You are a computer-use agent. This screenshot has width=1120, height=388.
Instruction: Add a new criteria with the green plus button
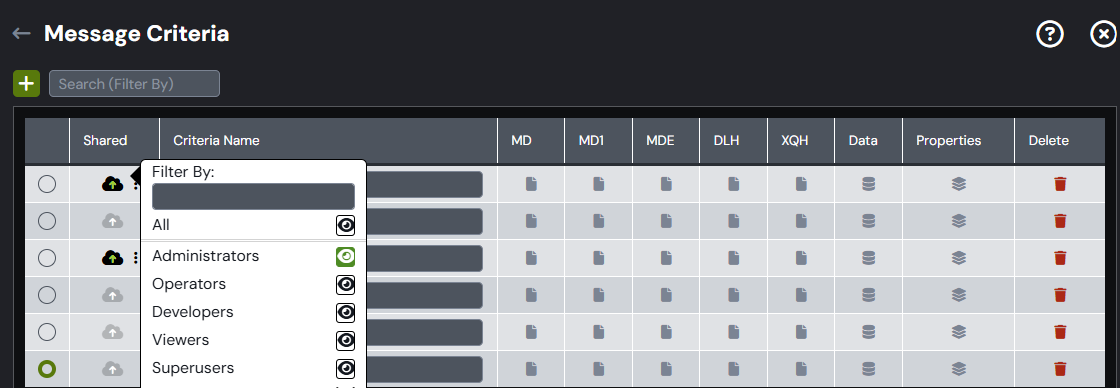26,84
